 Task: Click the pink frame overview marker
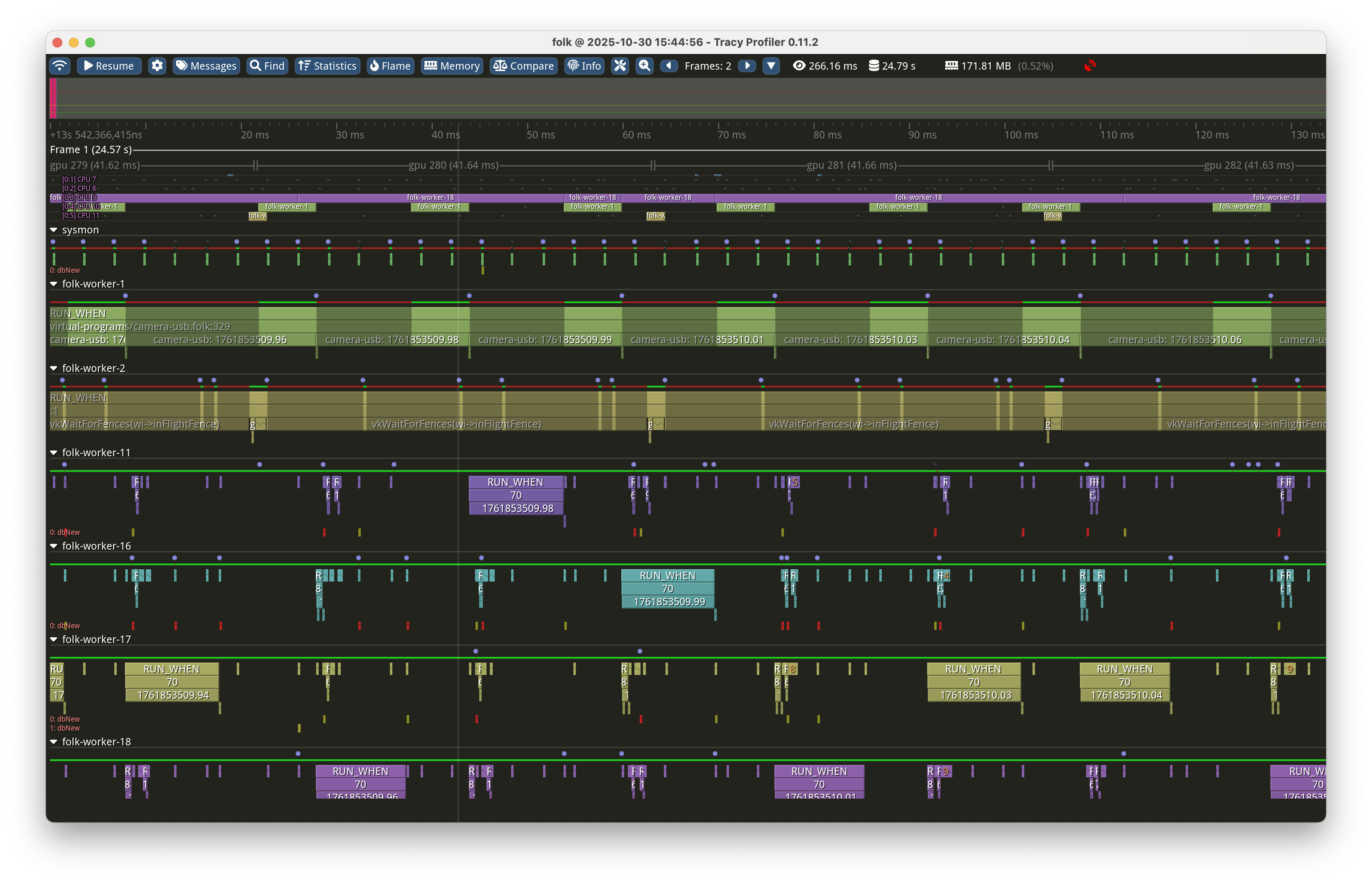coord(53,98)
